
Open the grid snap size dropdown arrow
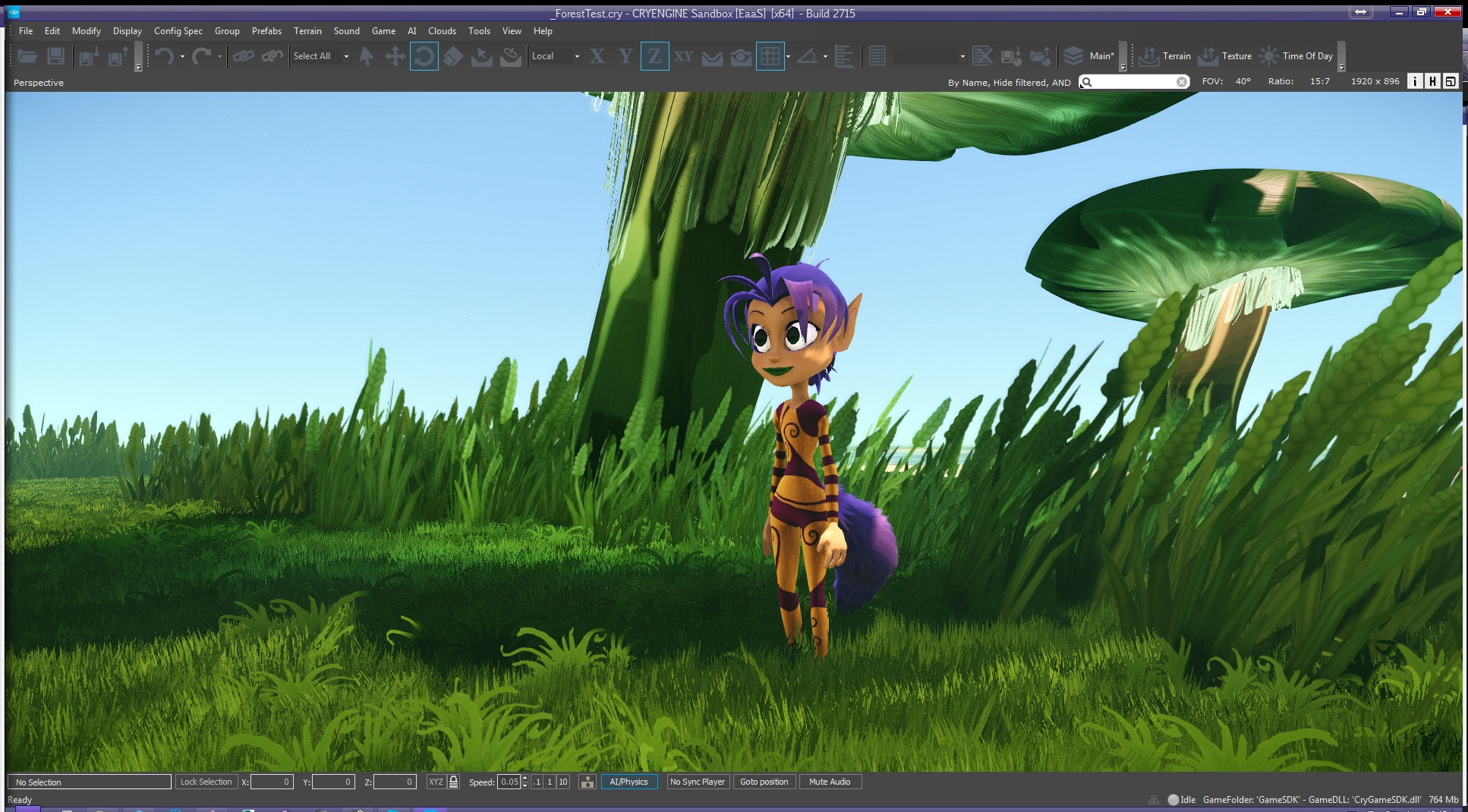pyautogui.click(x=788, y=57)
